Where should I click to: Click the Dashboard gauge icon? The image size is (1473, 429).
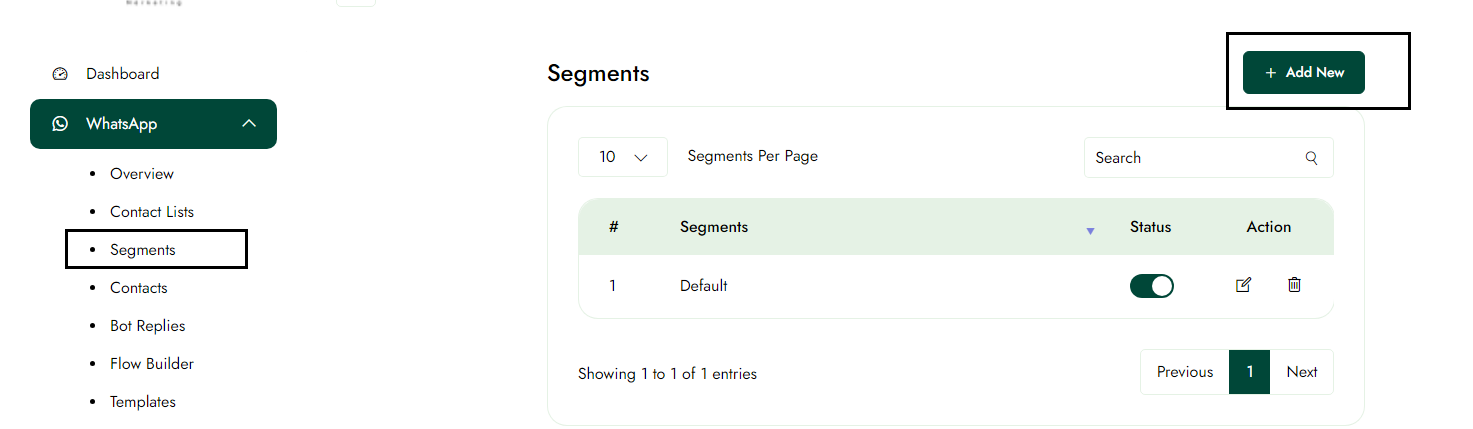click(60, 74)
